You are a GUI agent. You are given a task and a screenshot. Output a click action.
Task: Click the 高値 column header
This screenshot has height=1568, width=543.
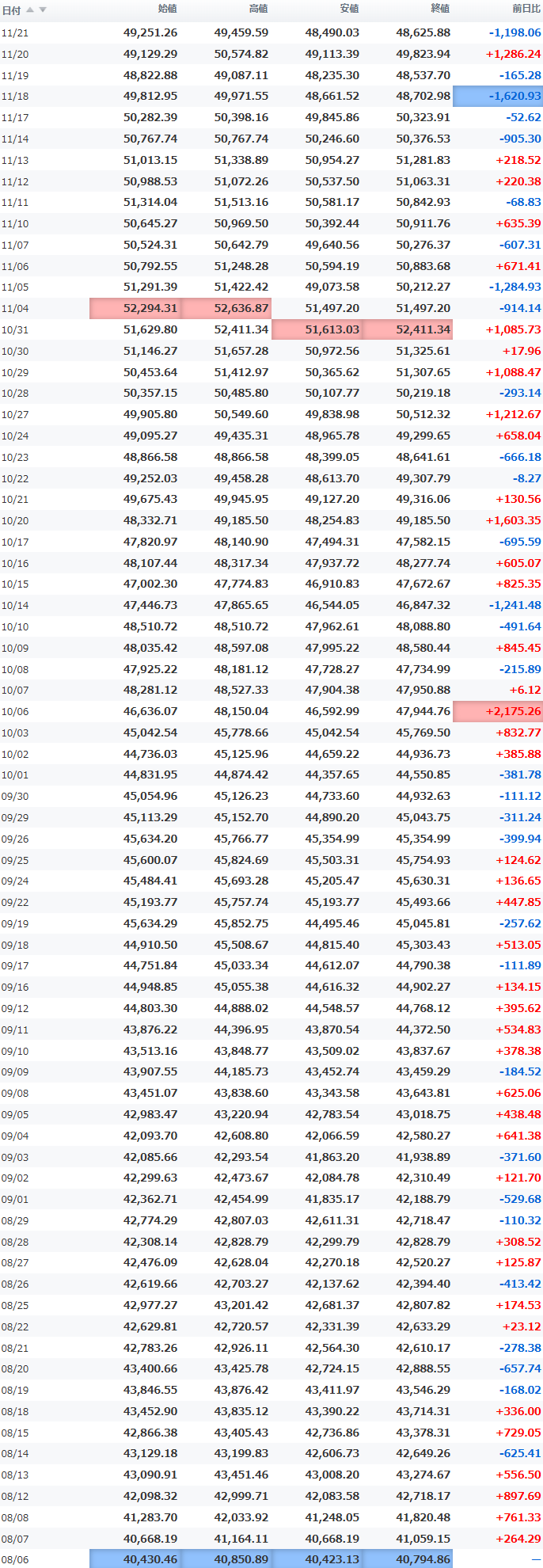258,9
